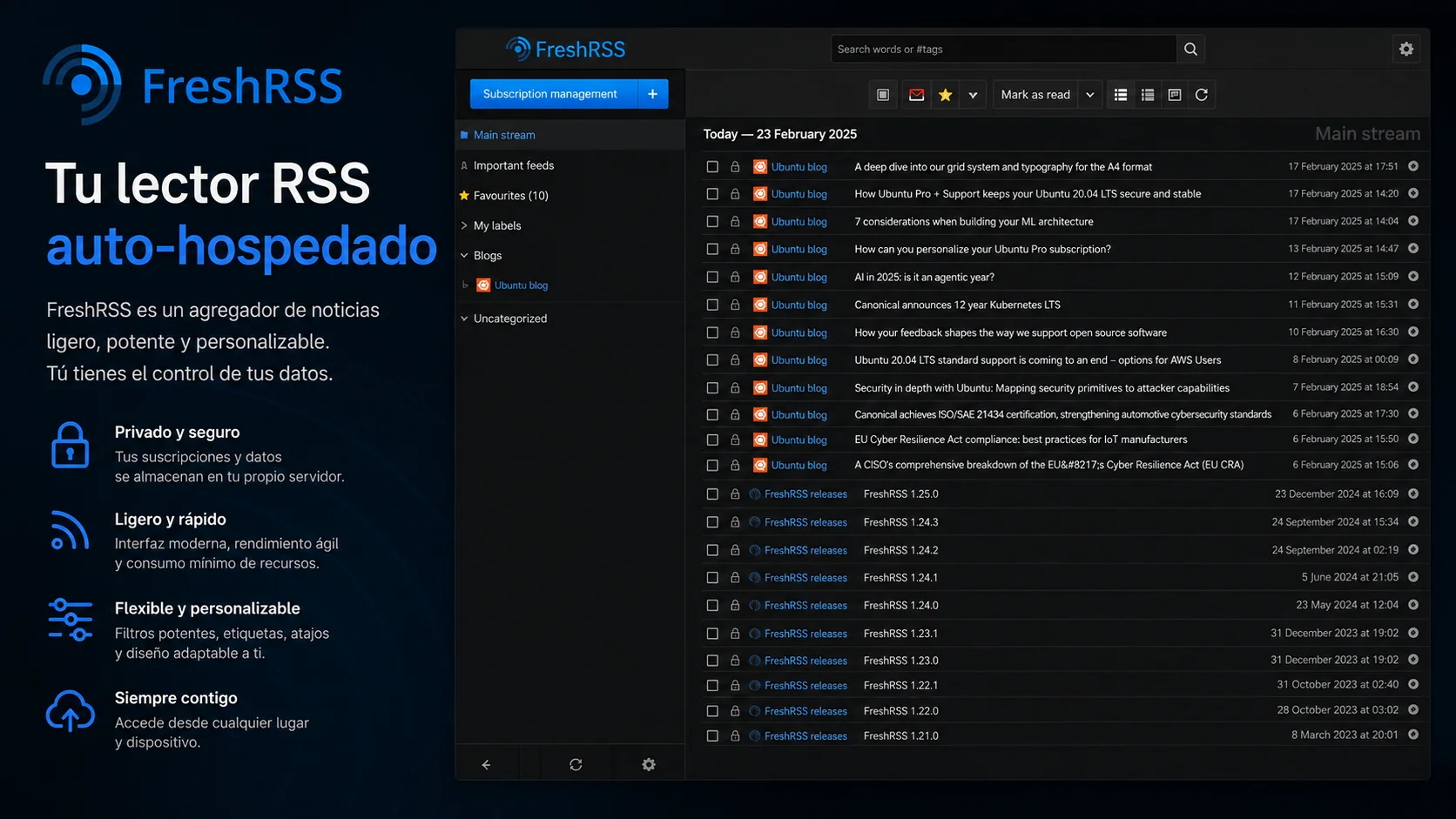Open the circle link icon on FreshRSS 1.22.0 row
1456x819 pixels.
[1413, 710]
